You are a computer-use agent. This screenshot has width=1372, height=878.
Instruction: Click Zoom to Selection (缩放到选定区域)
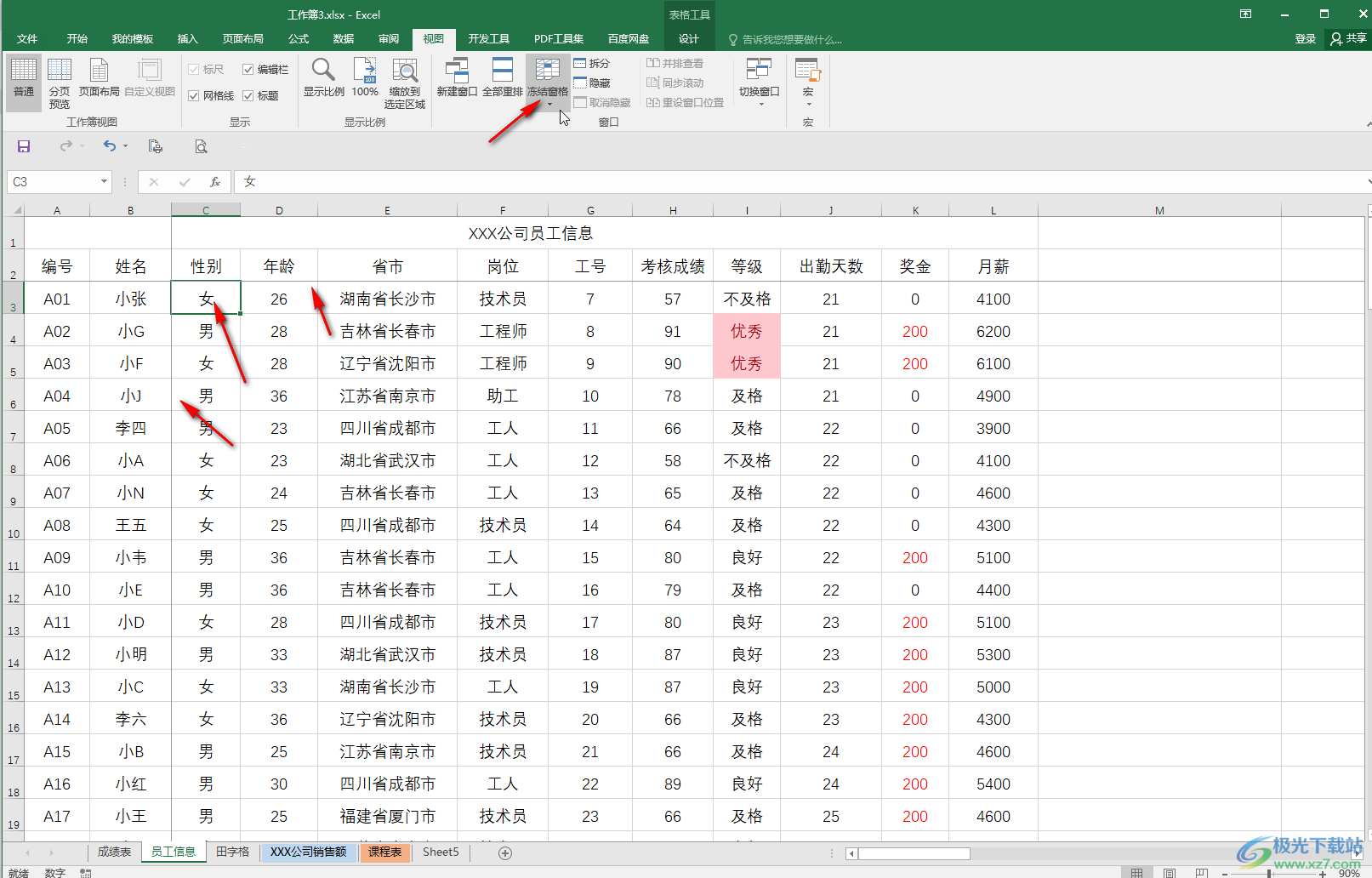pos(405,83)
